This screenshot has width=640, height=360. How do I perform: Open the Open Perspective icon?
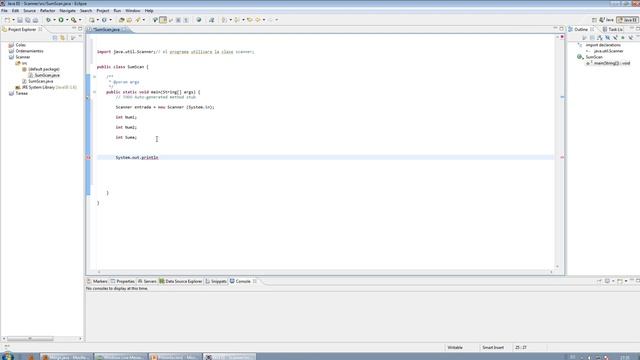[x=594, y=20]
